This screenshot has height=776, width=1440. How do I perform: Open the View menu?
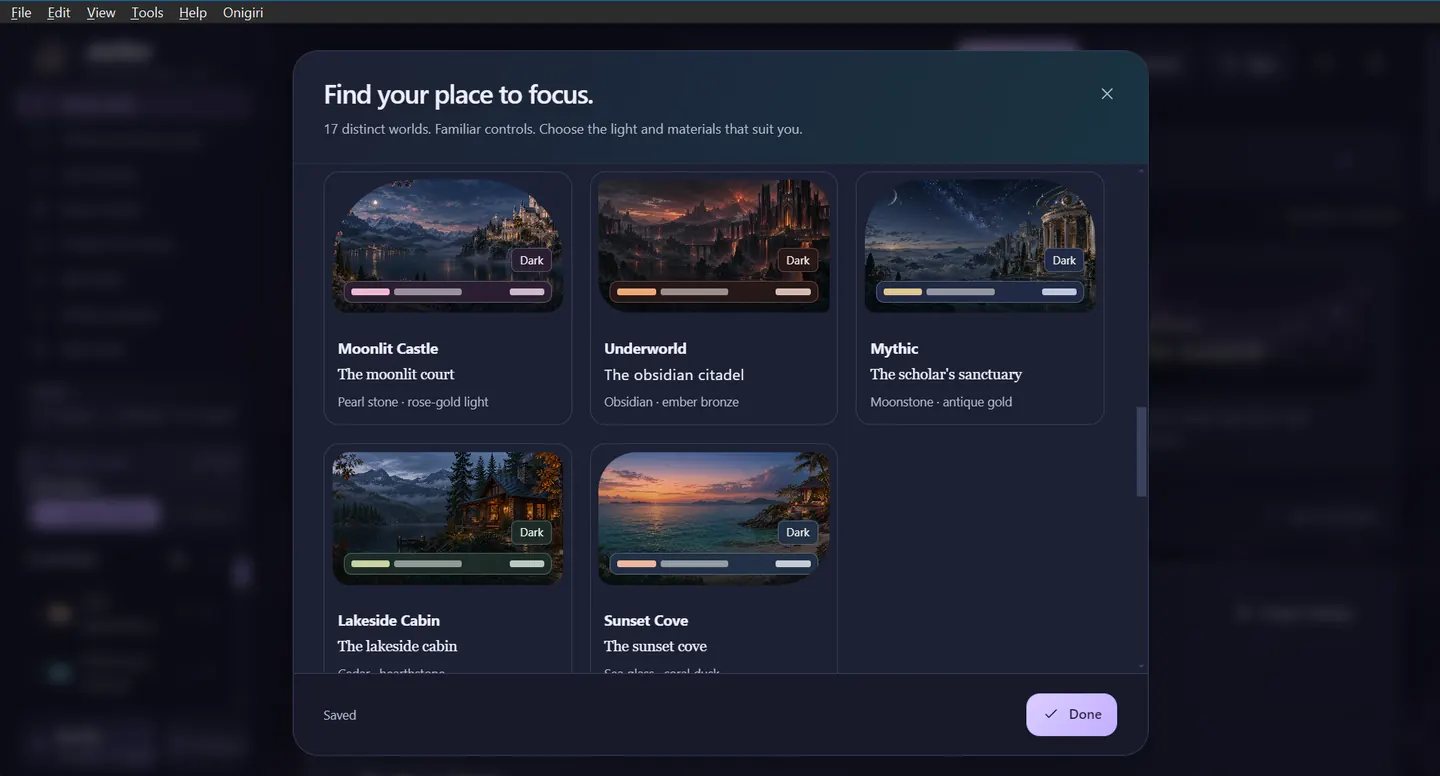pyautogui.click(x=101, y=12)
